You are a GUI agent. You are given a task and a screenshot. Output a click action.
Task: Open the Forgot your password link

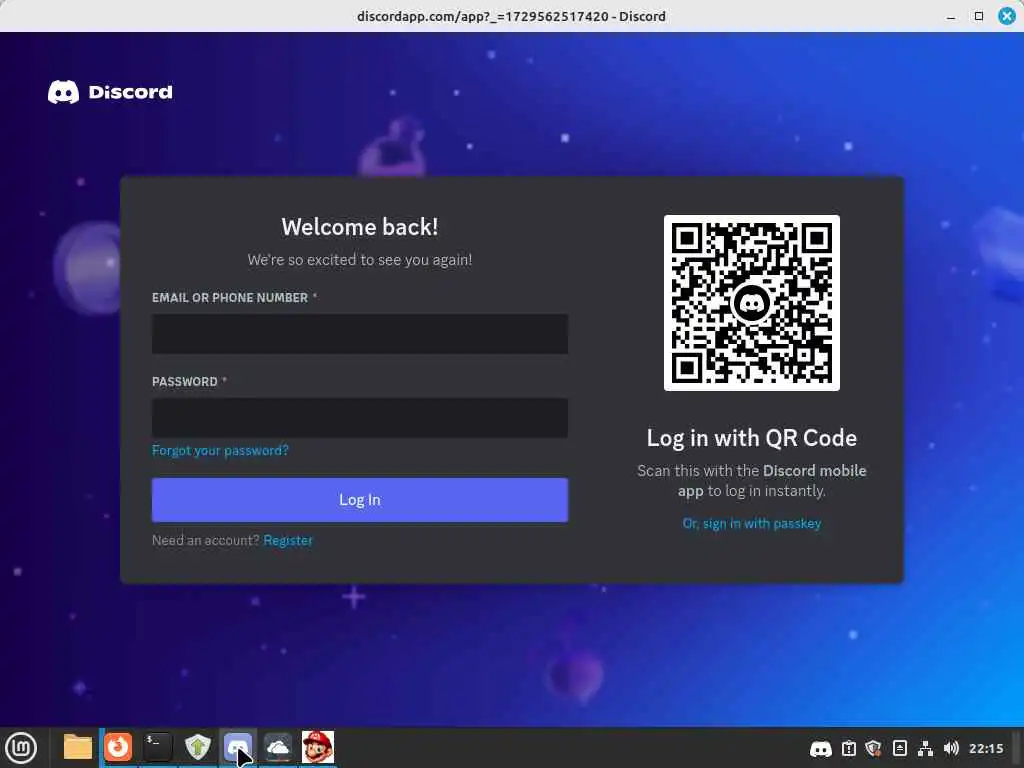220,451
